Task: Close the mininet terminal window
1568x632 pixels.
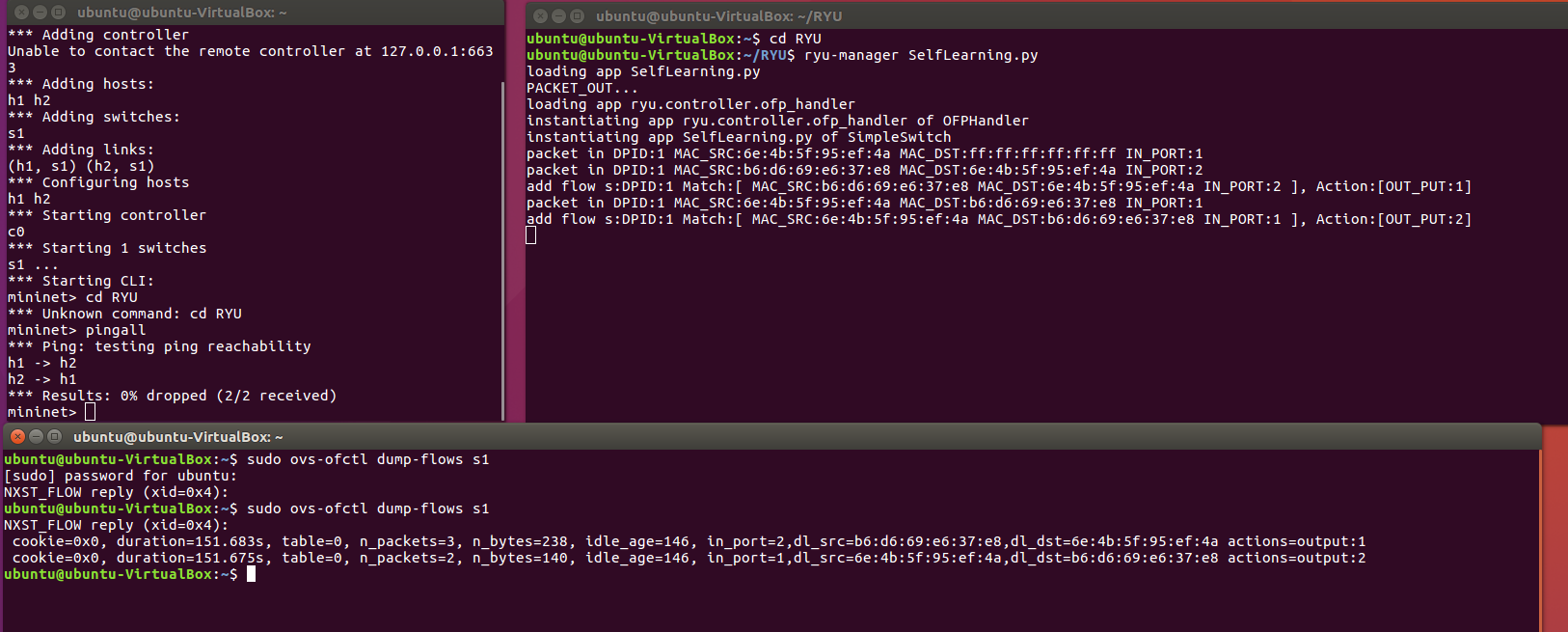Action: pos(21,13)
